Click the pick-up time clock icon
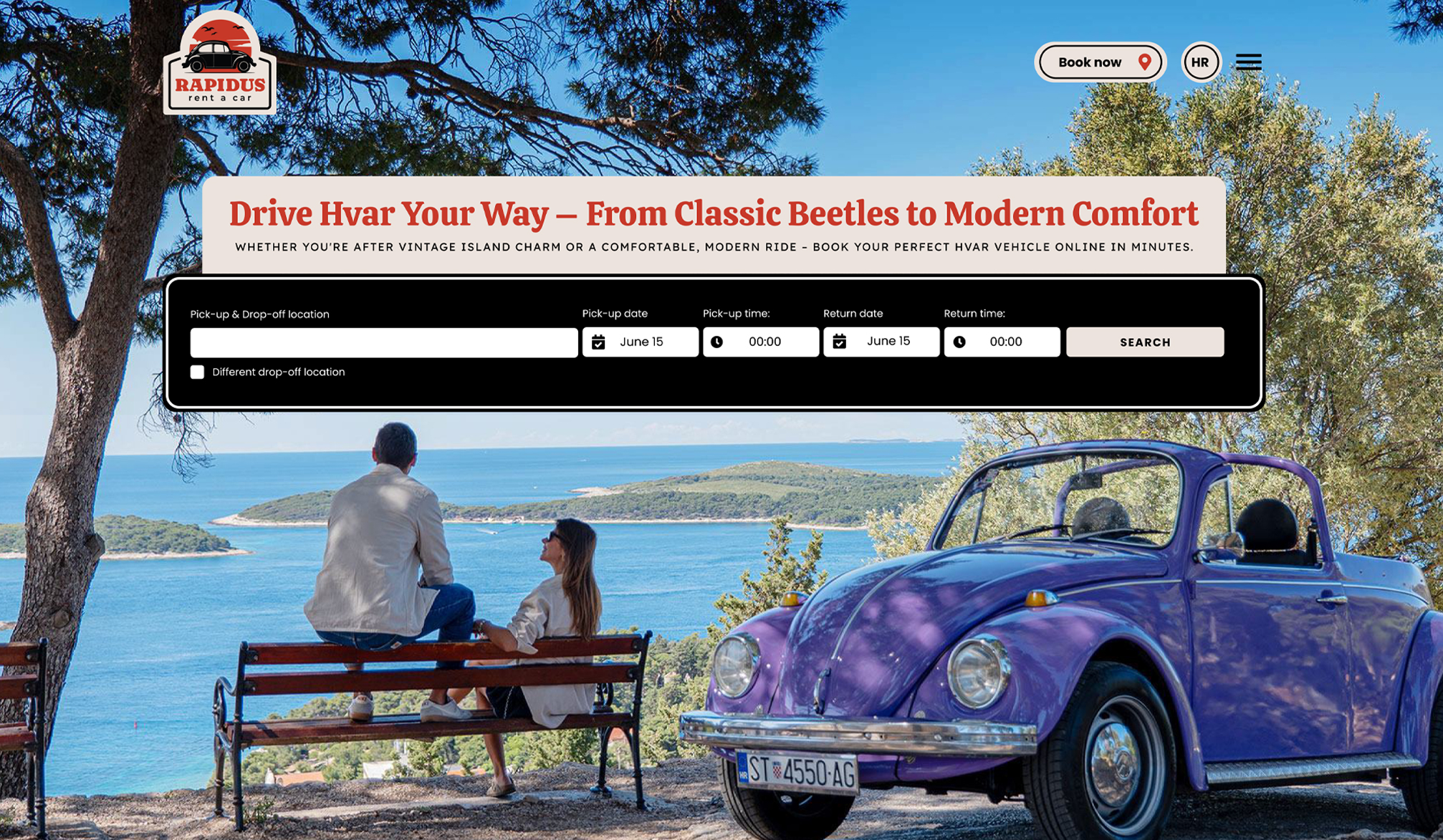The height and width of the screenshot is (840, 1443). click(716, 342)
